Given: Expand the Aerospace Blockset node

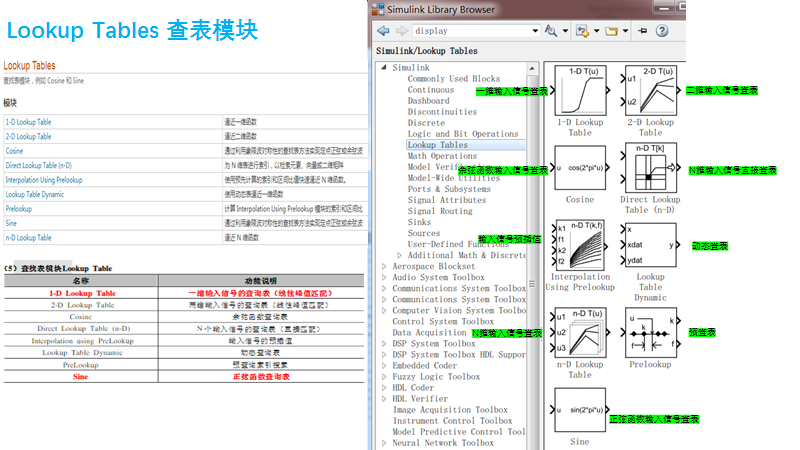Looking at the screenshot, I should coord(384,266).
